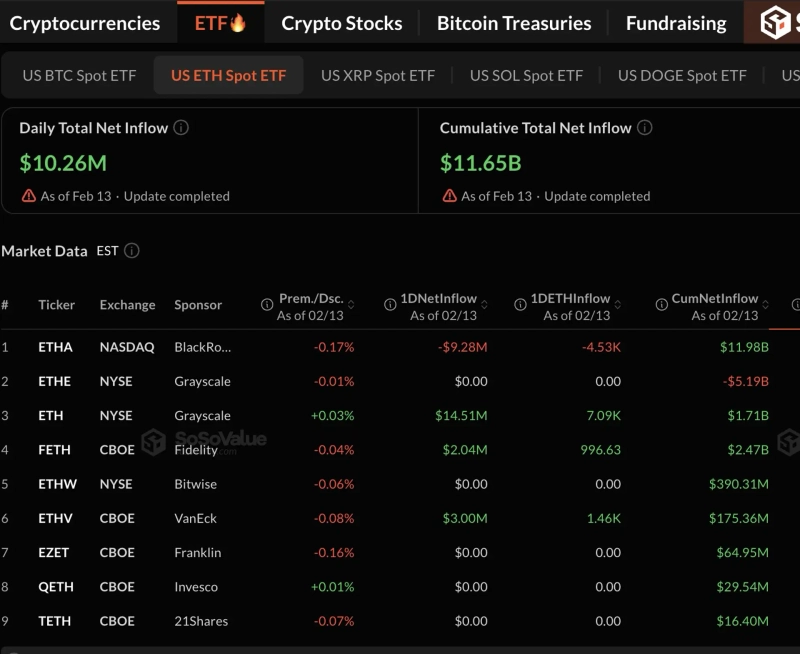Click info icon before 1DETHInflow column

(520, 305)
